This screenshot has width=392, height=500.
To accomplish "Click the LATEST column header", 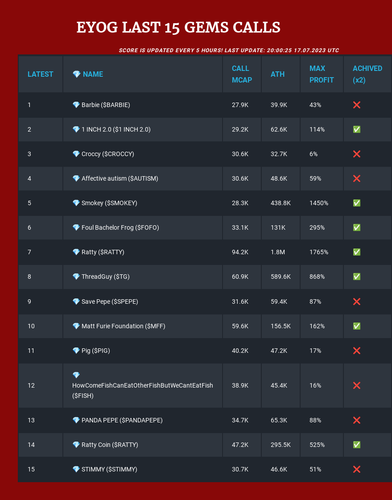I will 40,74.
